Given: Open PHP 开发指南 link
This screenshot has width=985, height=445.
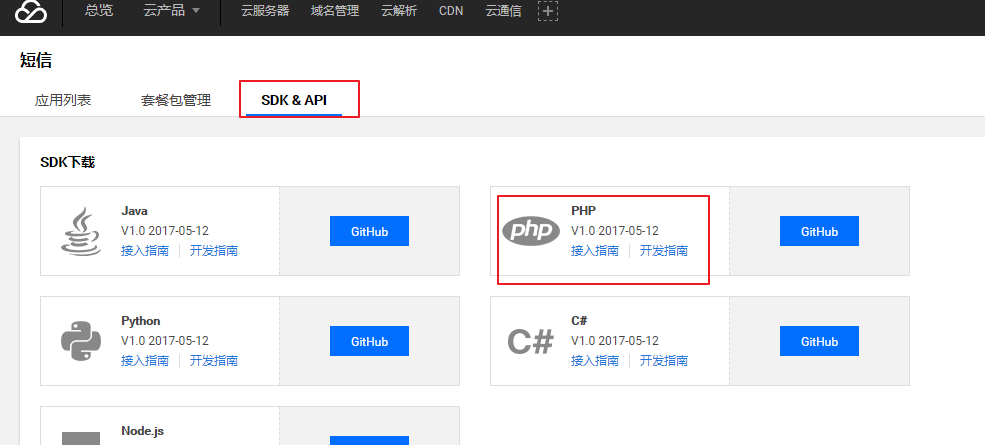Looking at the screenshot, I should [x=664, y=251].
